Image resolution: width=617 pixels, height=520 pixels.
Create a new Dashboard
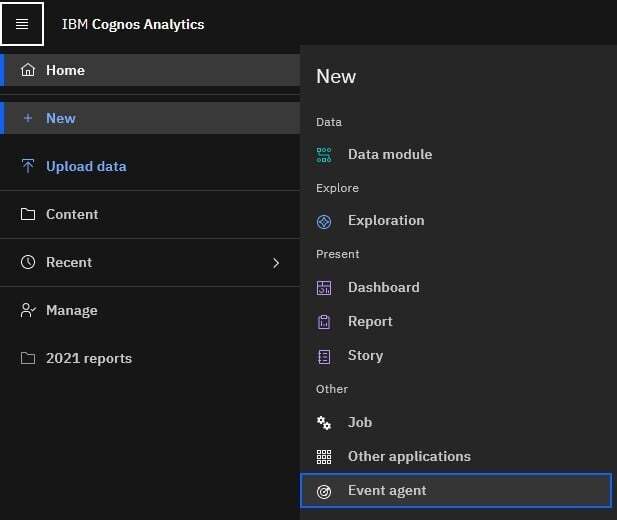[x=456, y=287]
